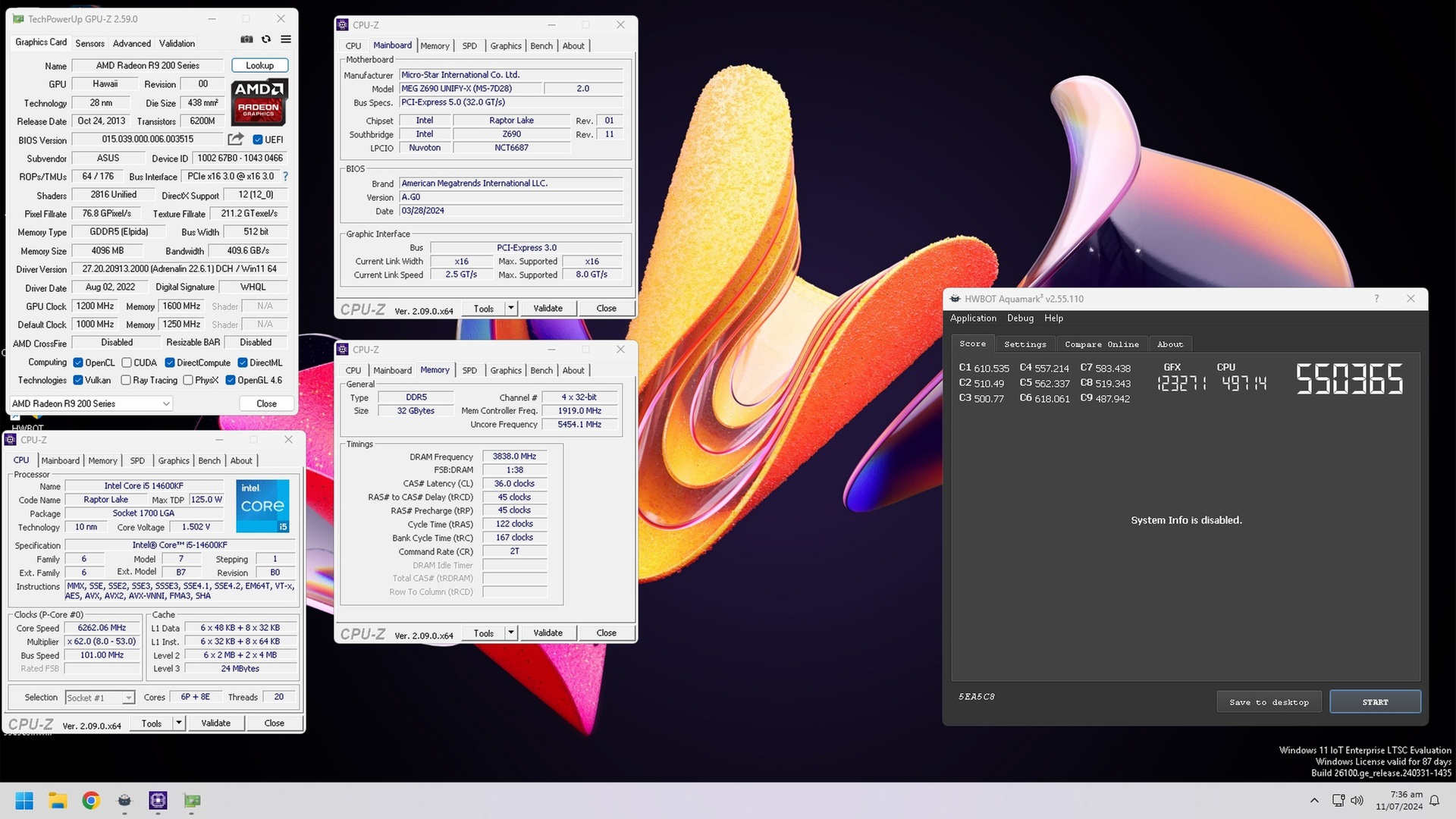Click the question mark help icon in Aquamark title bar

(x=1376, y=299)
